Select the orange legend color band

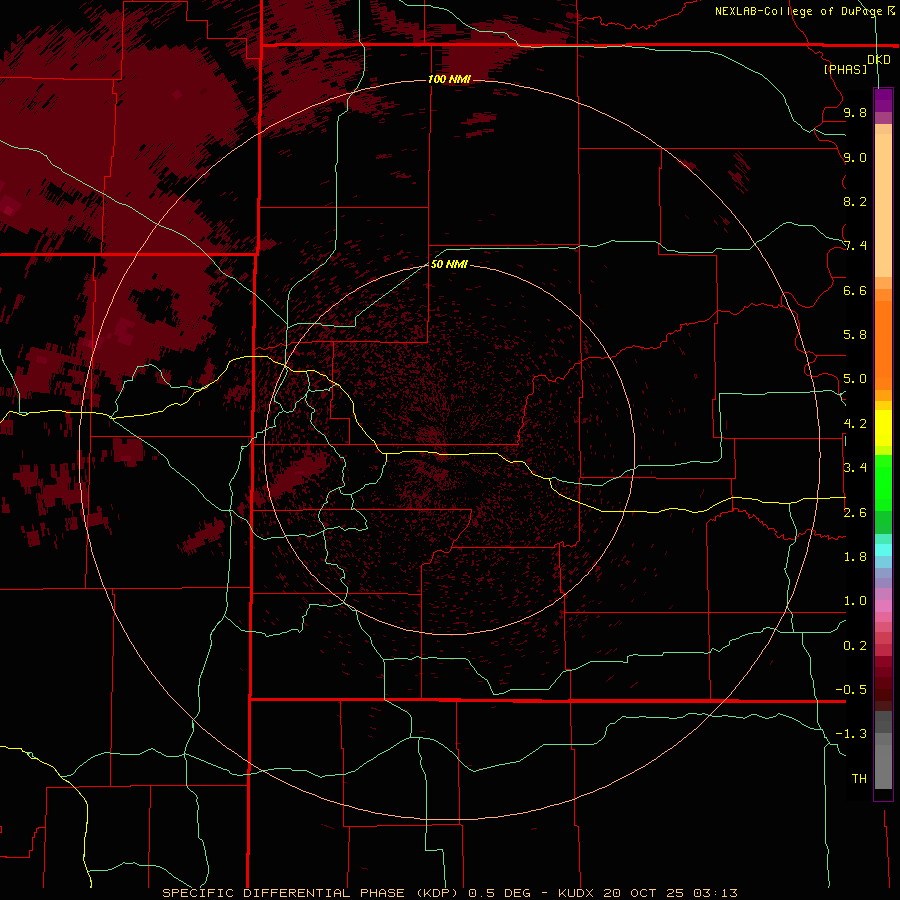click(x=883, y=345)
